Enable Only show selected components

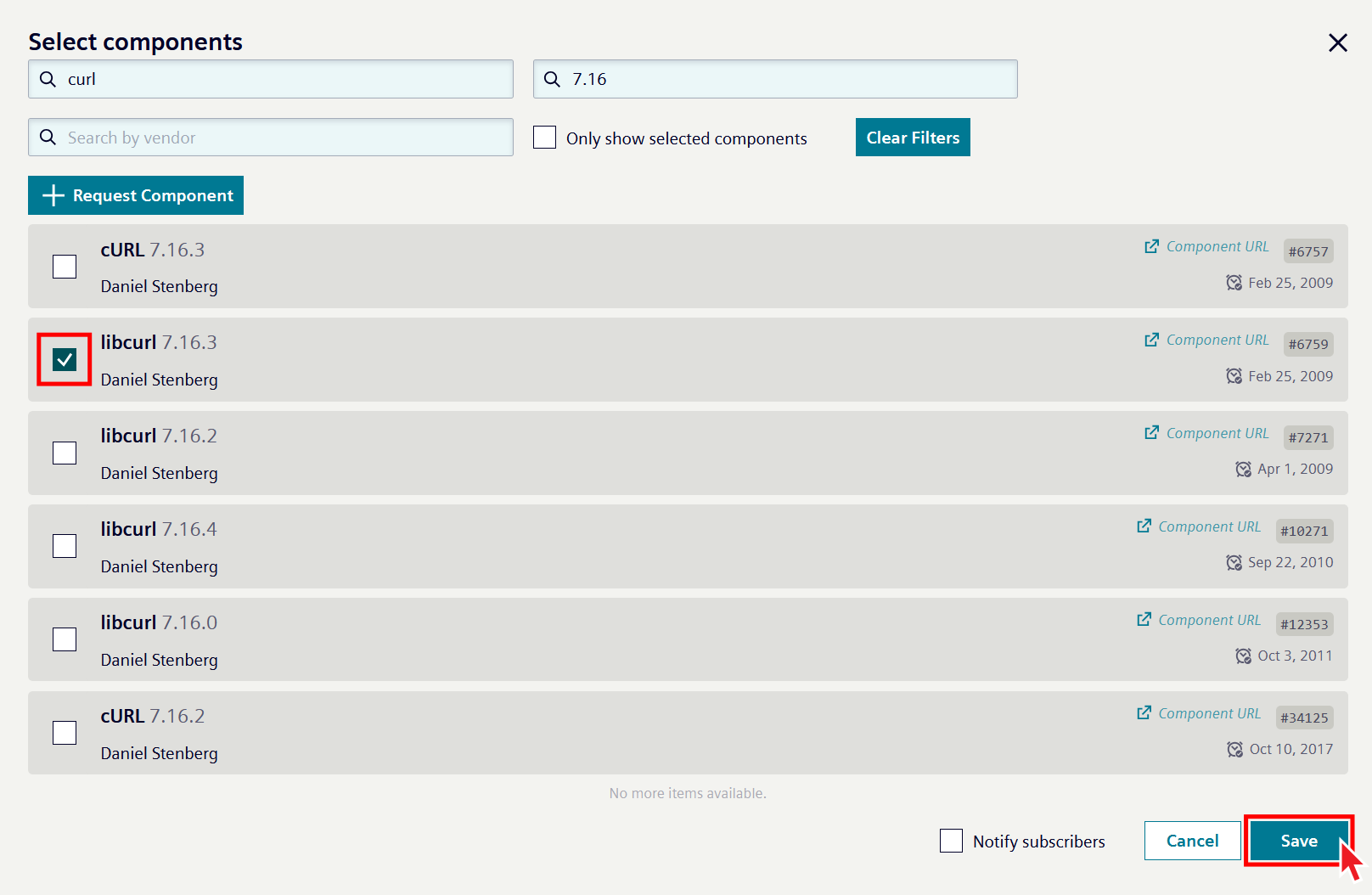[544, 138]
